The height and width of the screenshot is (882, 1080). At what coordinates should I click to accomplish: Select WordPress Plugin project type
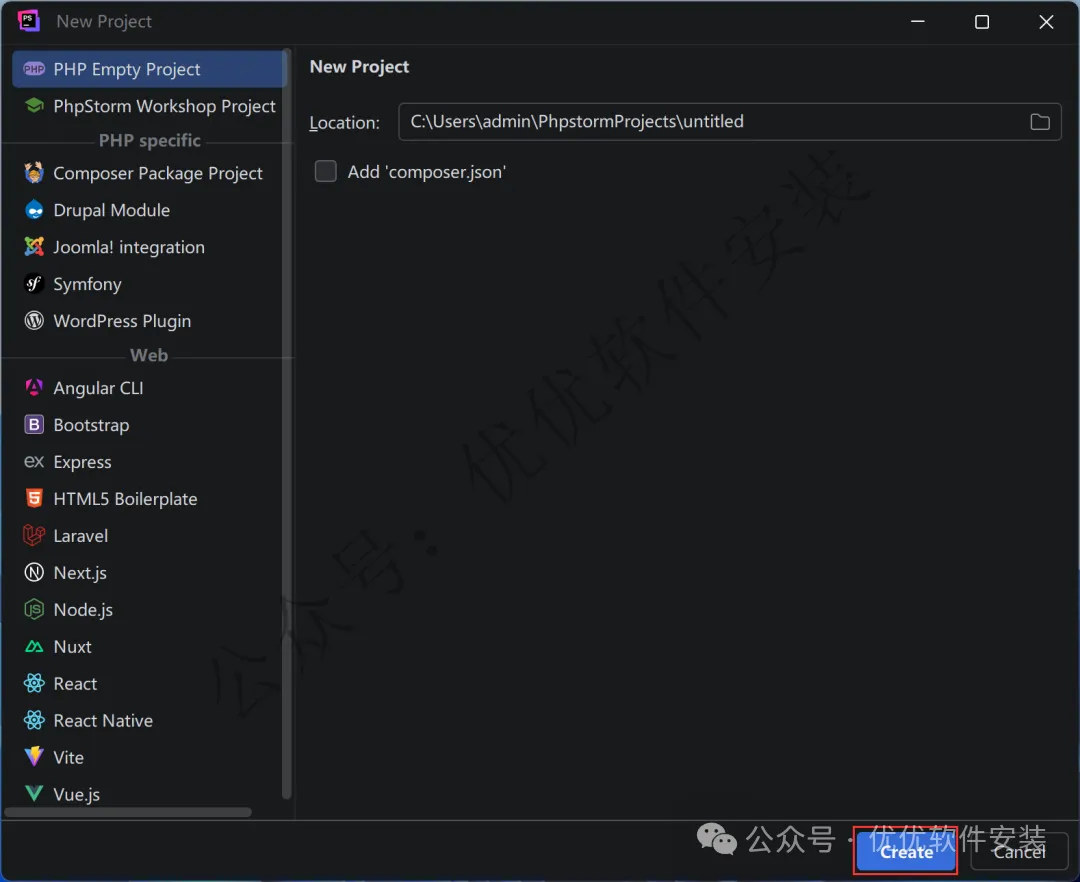(149, 321)
